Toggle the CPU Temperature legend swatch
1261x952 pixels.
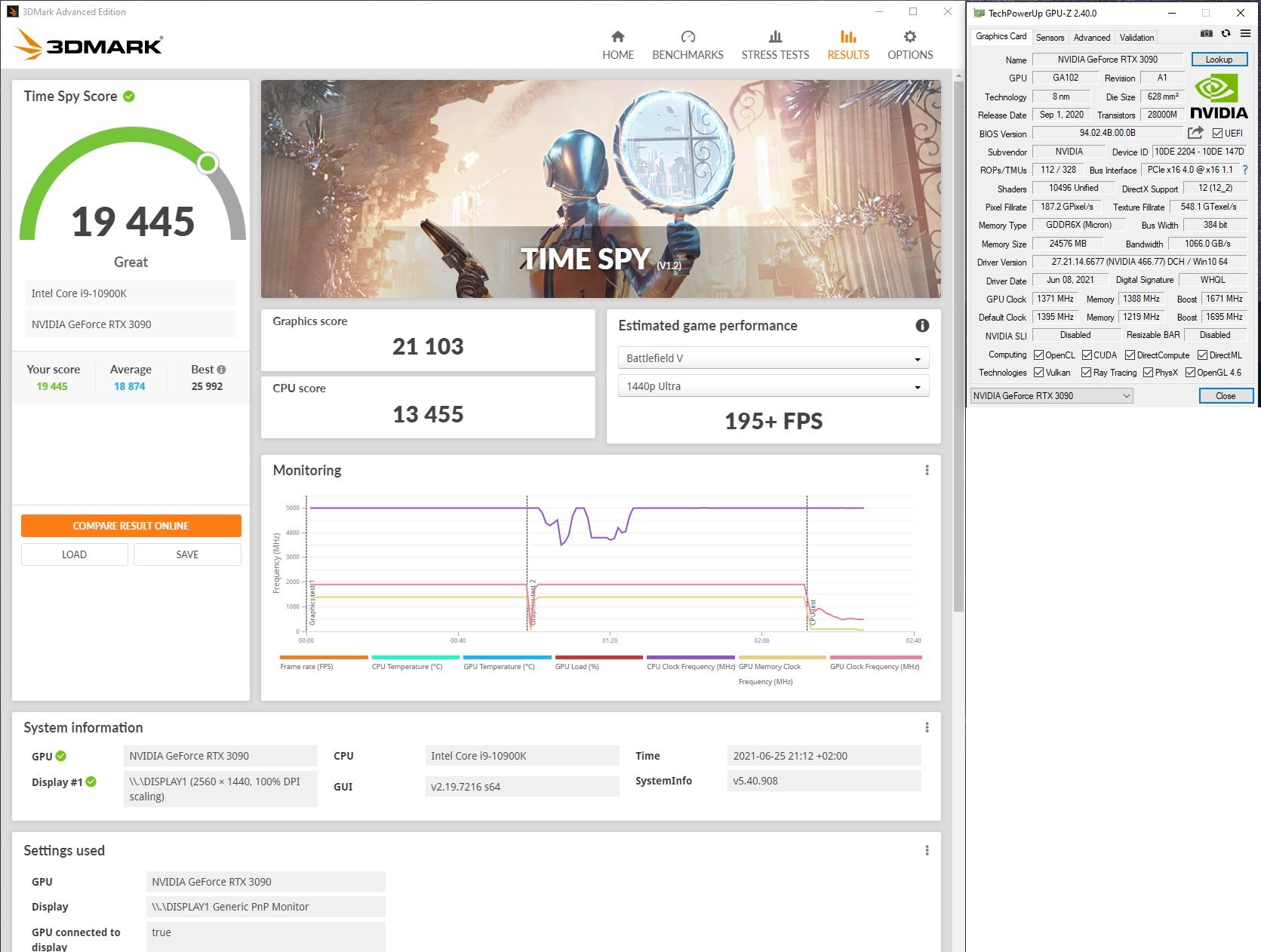coord(415,657)
